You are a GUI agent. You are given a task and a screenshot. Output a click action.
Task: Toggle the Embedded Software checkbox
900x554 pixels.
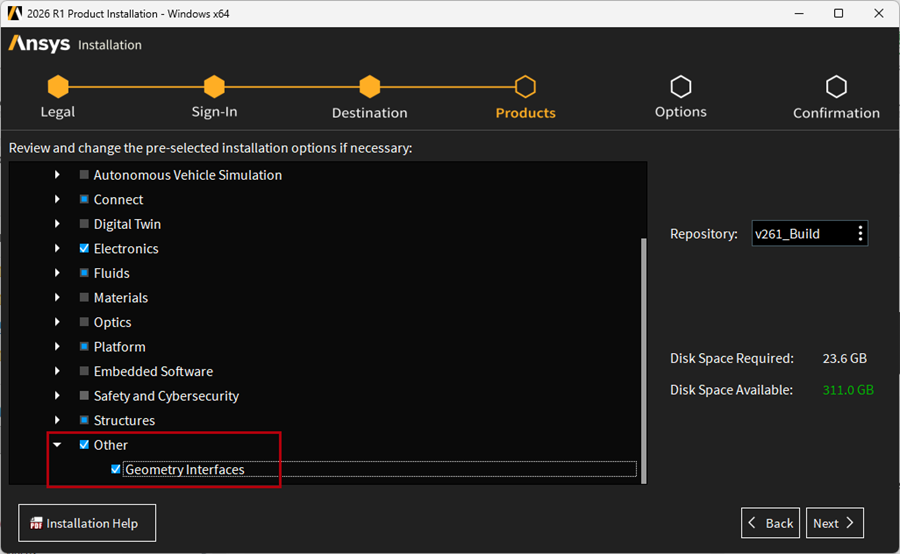[x=84, y=371]
